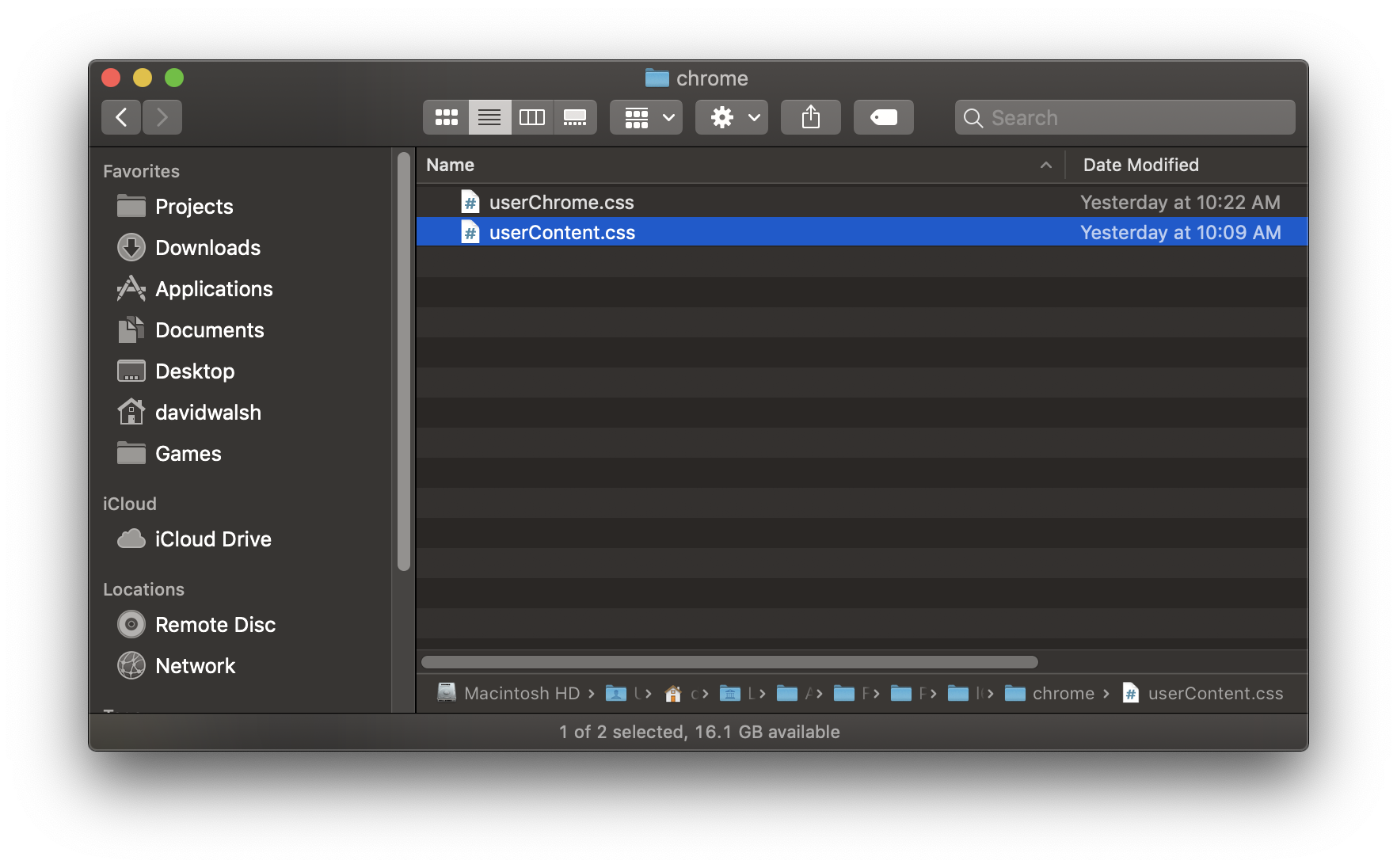Click the userChrome.css file icon

click(x=470, y=202)
